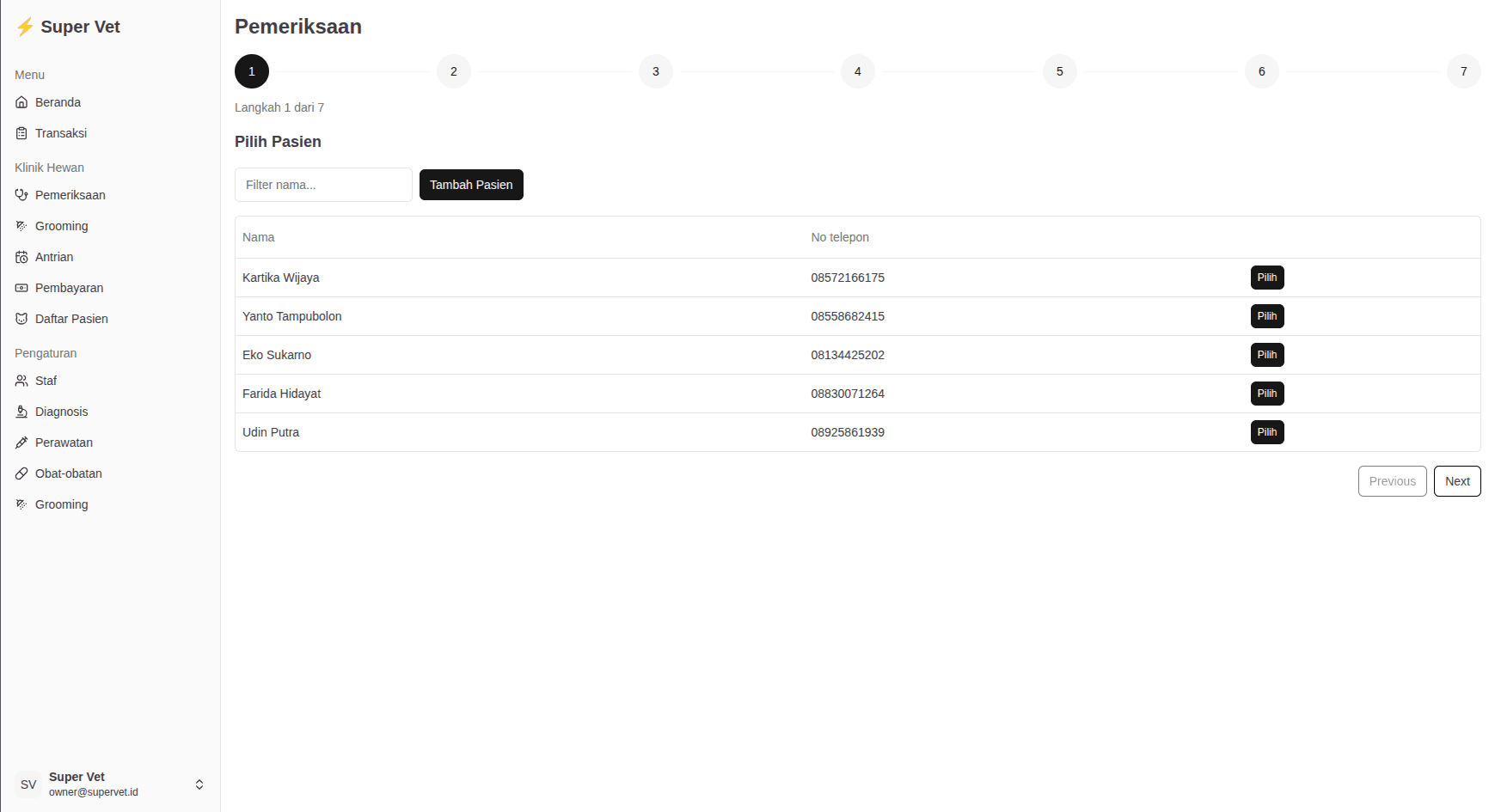Select the Pemeriksaan stethoscope icon
The width and height of the screenshot is (1495, 812).
[21, 195]
